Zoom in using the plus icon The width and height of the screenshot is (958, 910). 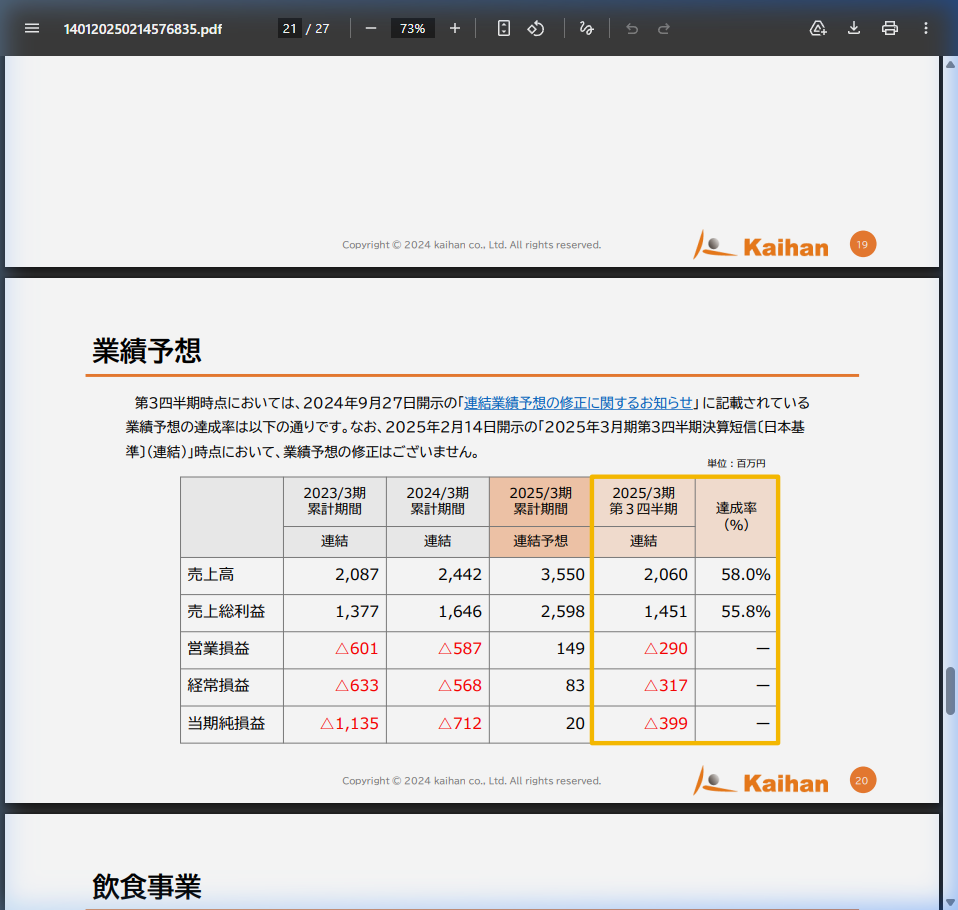[x=455, y=28]
